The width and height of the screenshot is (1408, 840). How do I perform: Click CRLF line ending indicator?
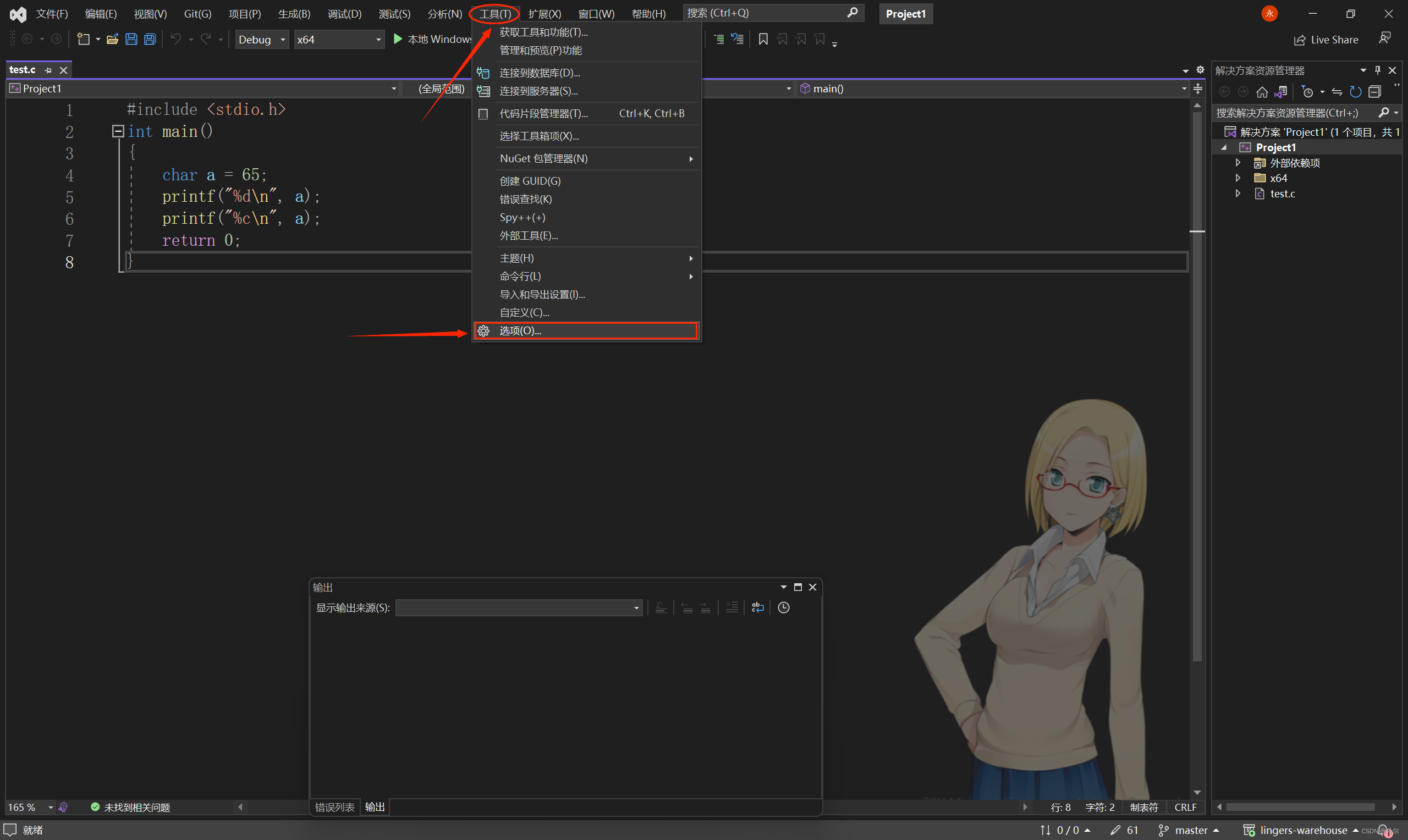pos(1185,807)
